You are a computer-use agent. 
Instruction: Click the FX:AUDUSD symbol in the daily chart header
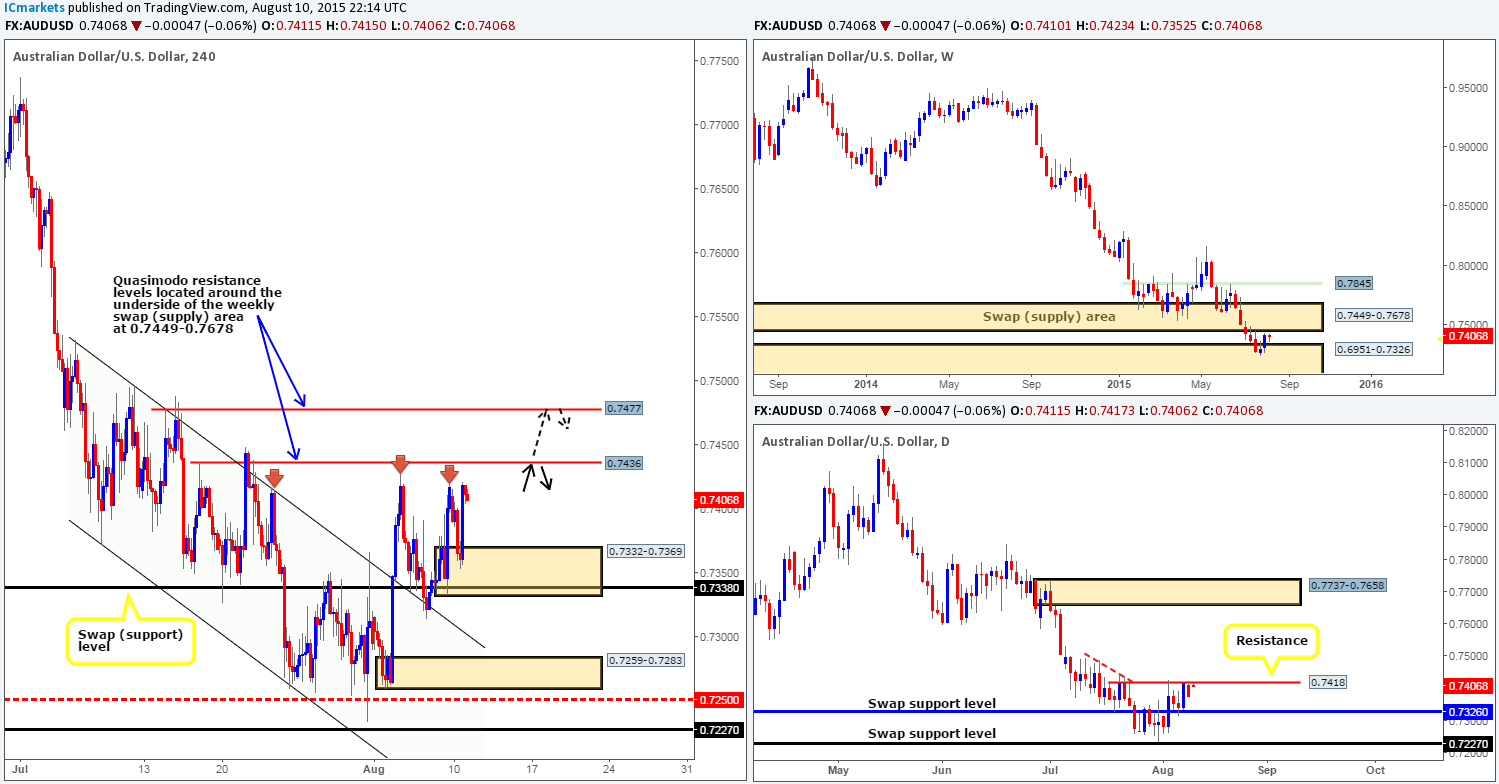click(x=788, y=413)
